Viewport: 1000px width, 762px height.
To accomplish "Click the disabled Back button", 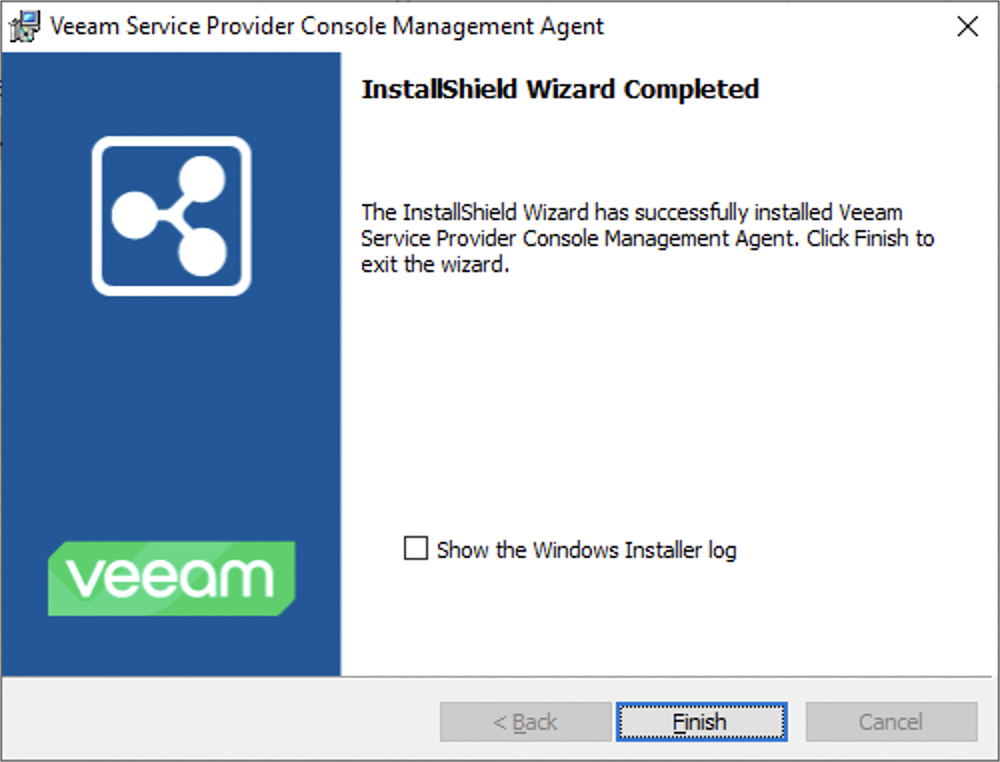I will pos(524,721).
